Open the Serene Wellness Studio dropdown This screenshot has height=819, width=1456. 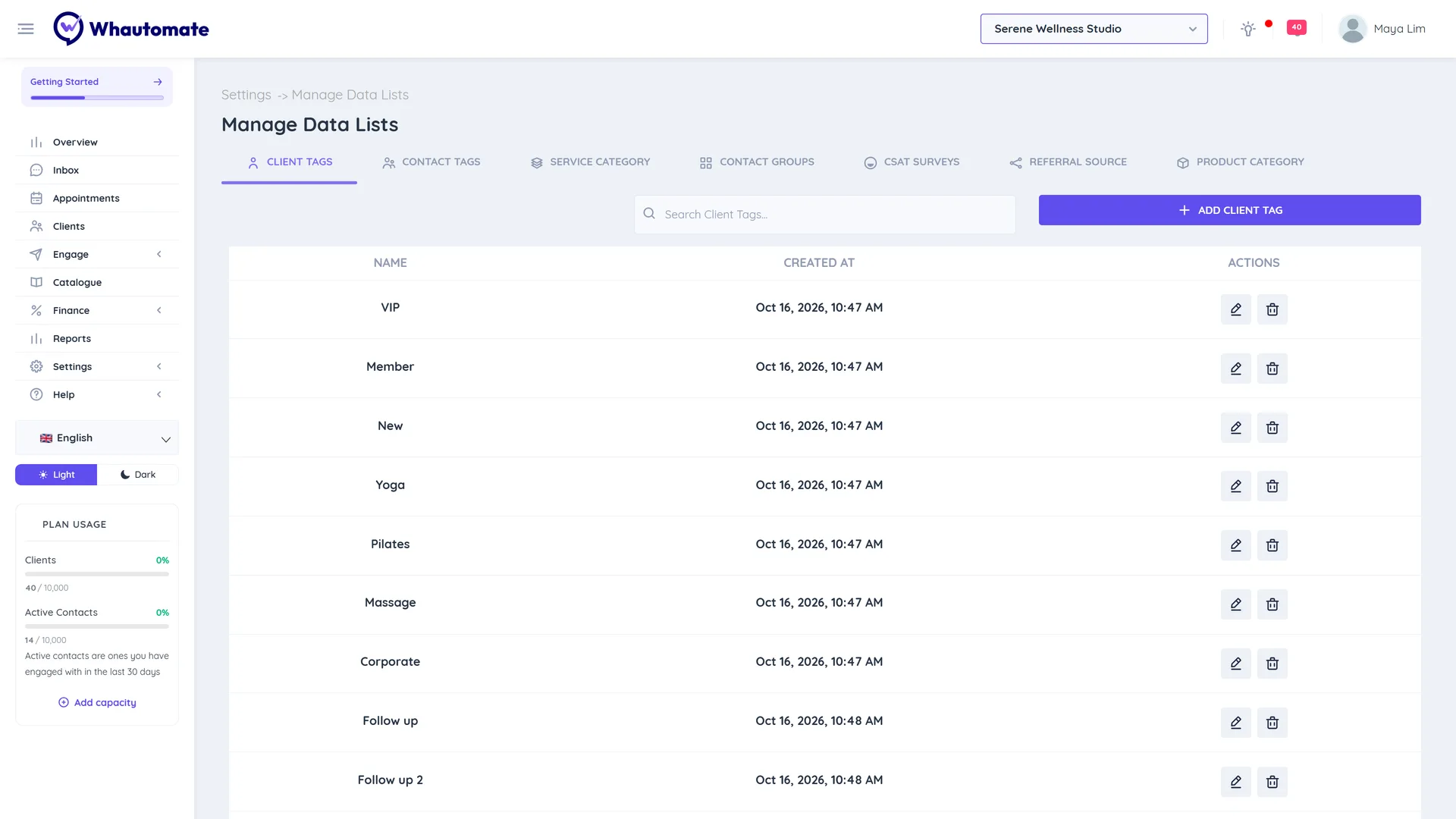pyautogui.click(x=1094, y=29)
